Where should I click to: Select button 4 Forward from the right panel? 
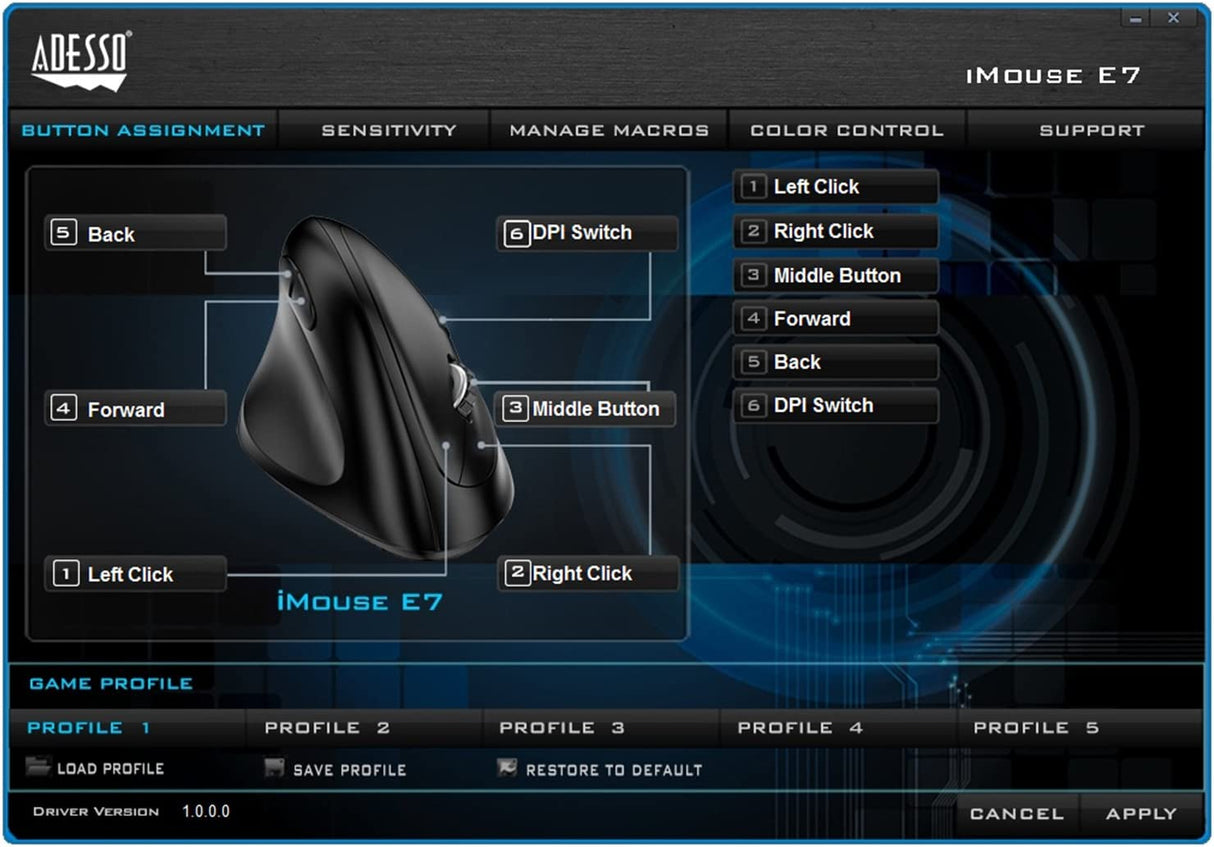click(835, 318)
